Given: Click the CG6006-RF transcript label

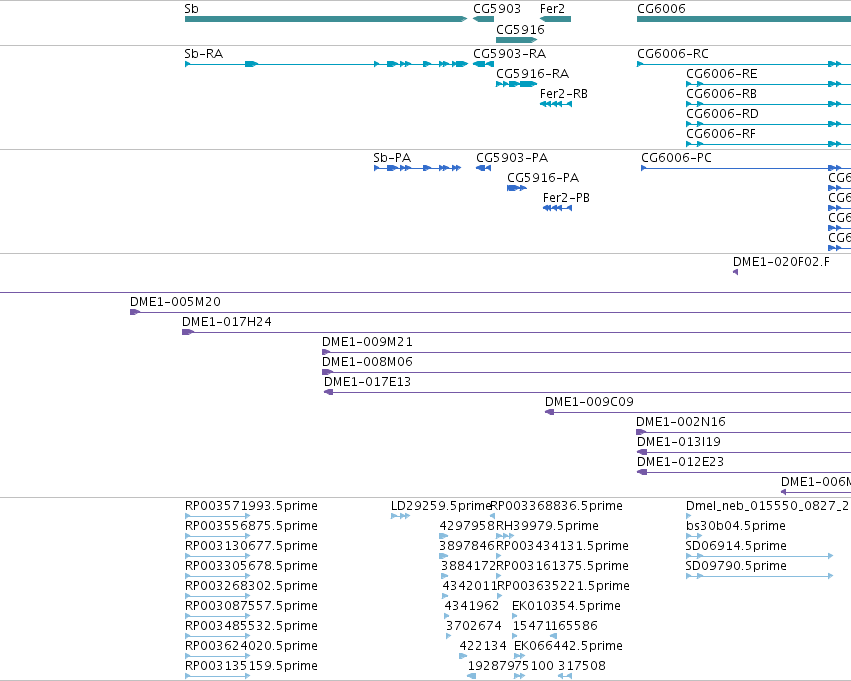Looking at the screenshot, I should click(721, 134).
